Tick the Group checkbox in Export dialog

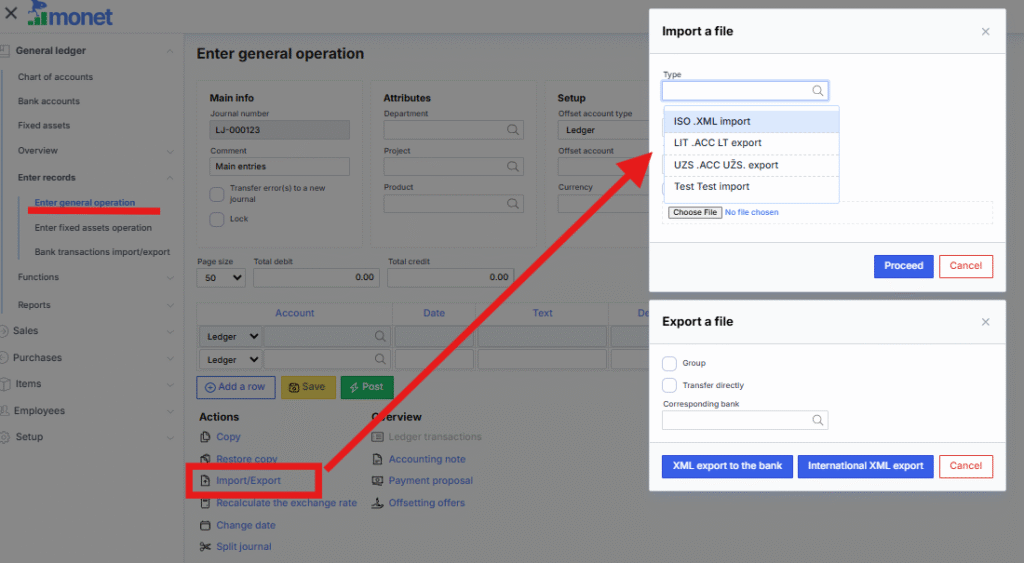pos(670,363)
